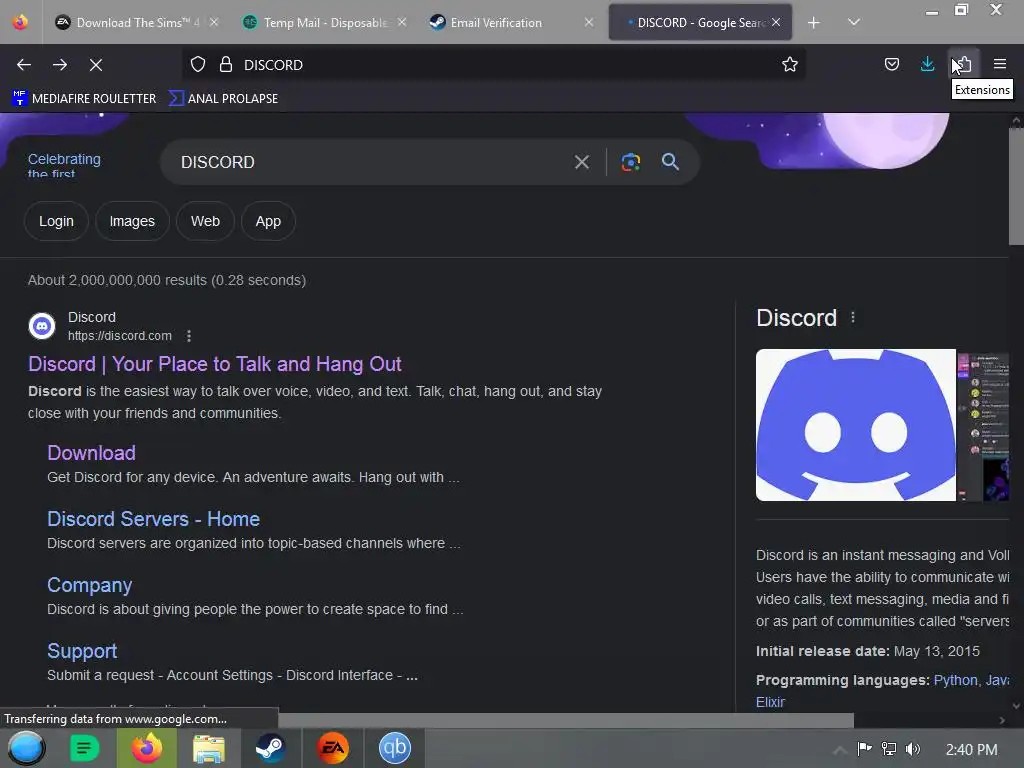1024x768 pixels.
Task: Open Python programming language link
Action: pyautogui.click(x=955, y=680)
